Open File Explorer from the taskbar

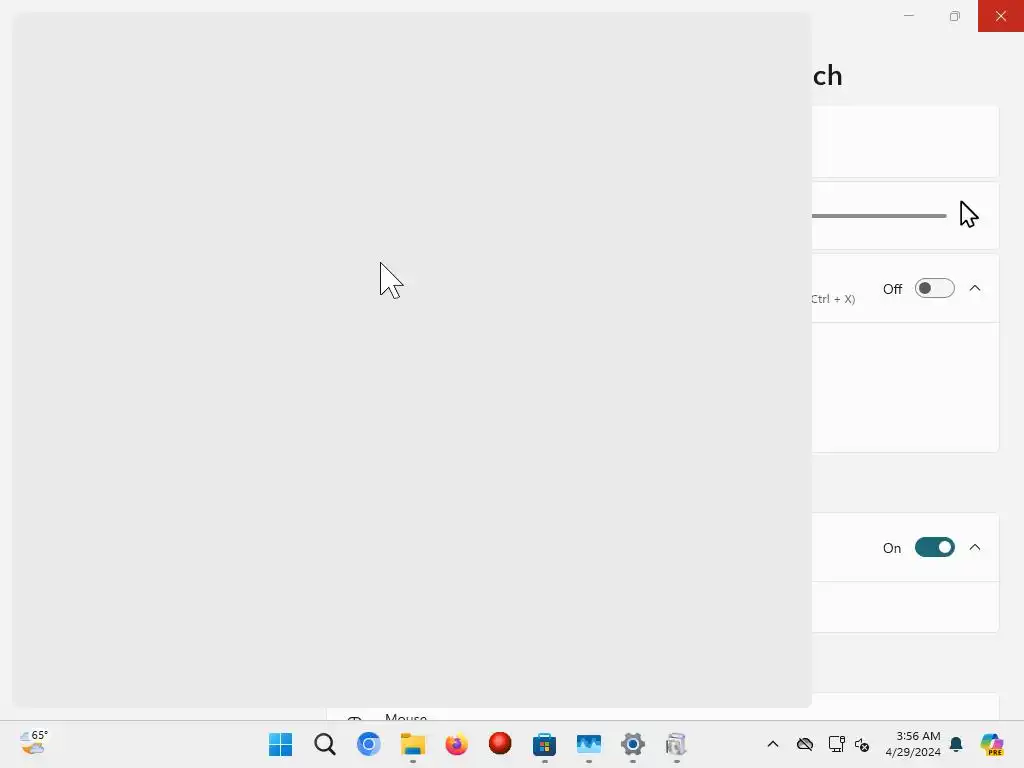click(413, 744)
